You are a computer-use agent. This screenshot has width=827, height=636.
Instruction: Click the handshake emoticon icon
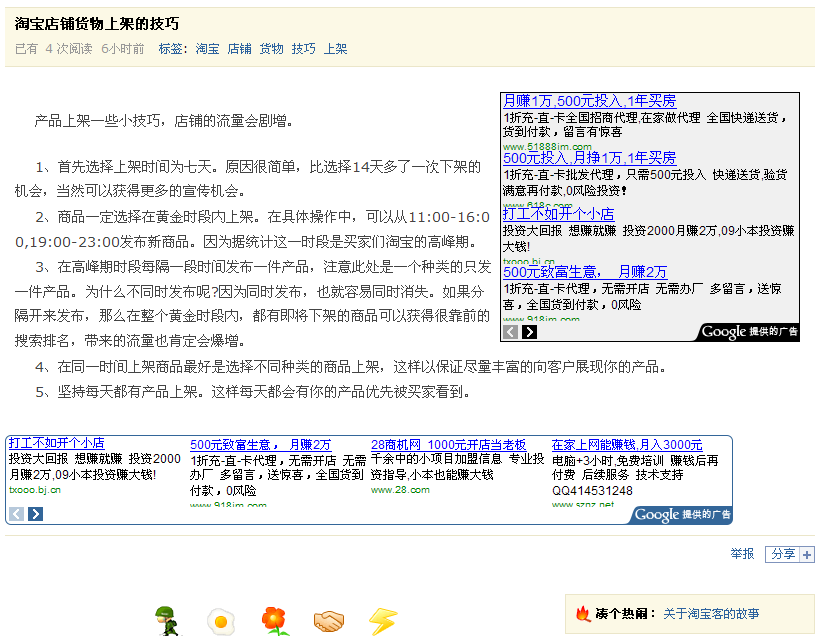(329, 621)
